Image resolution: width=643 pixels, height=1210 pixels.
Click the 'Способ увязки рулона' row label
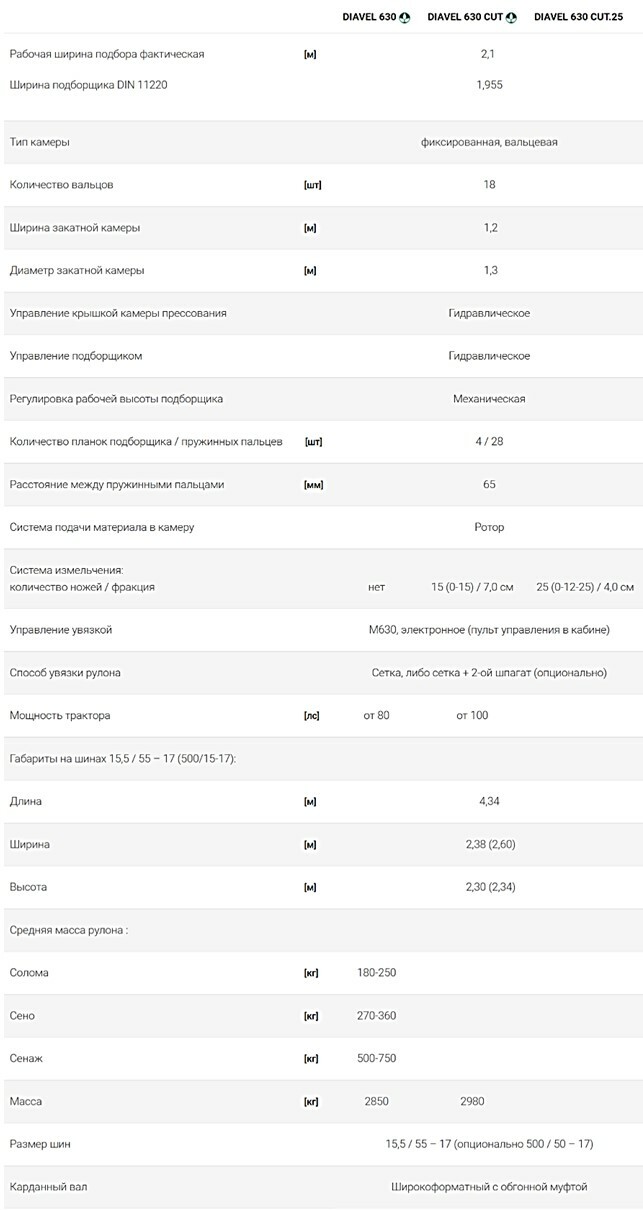[65, 673]
